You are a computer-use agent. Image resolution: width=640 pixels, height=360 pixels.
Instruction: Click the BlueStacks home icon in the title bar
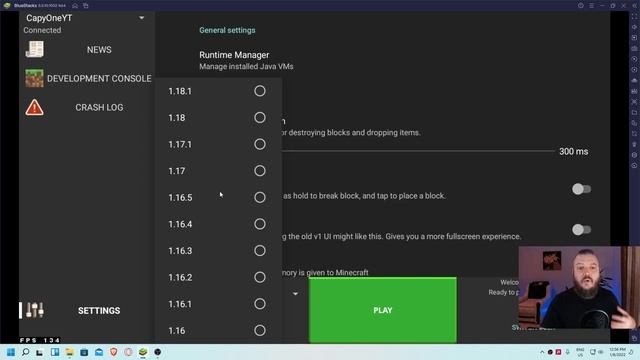click(75, 6)
